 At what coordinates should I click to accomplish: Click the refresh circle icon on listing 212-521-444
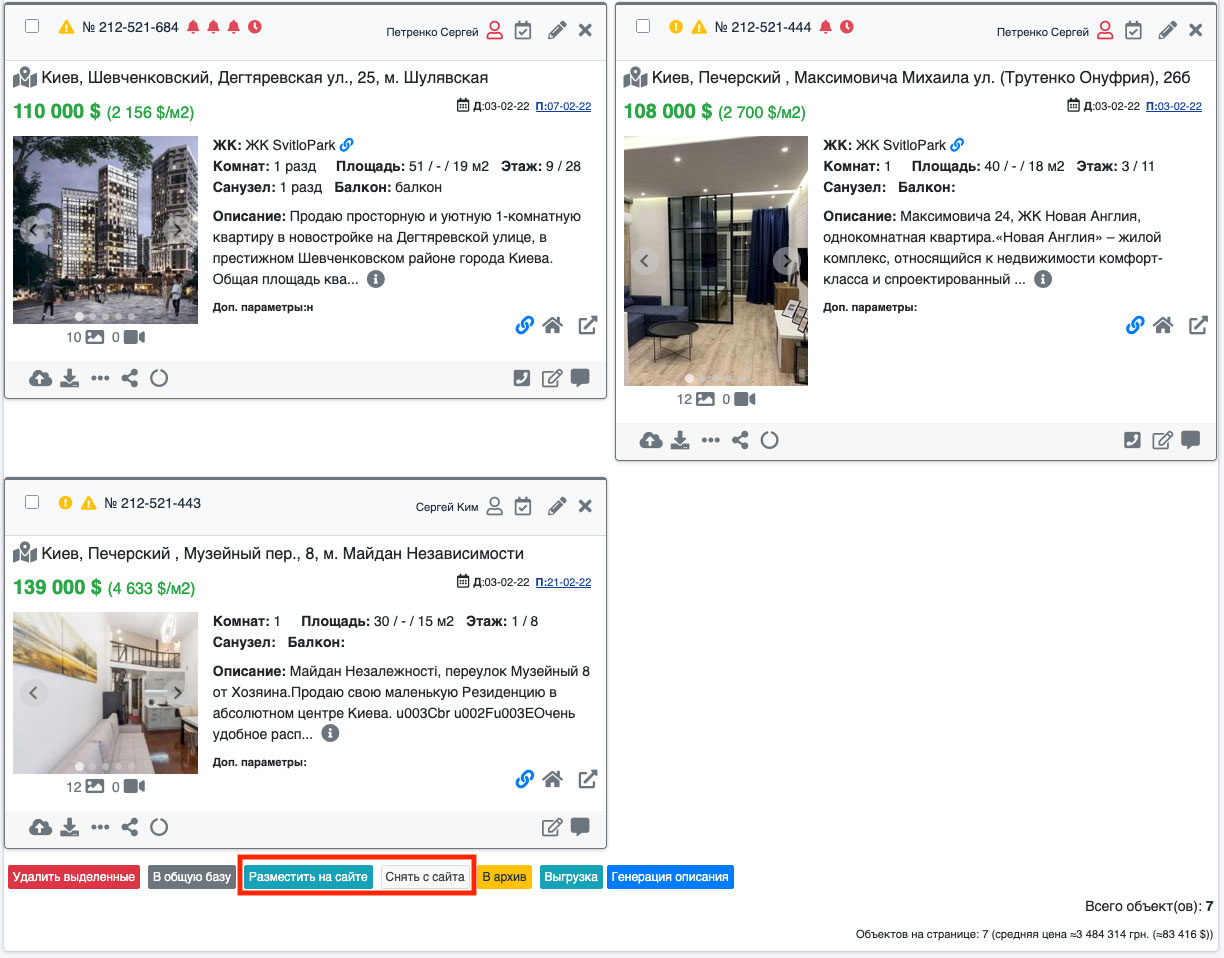tap(769, 440)
